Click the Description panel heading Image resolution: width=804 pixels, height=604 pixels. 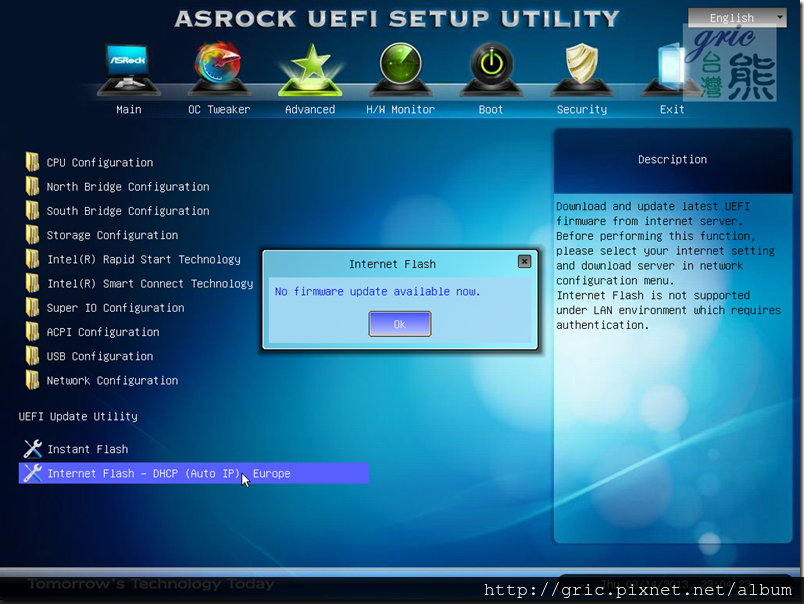(672, 159)
